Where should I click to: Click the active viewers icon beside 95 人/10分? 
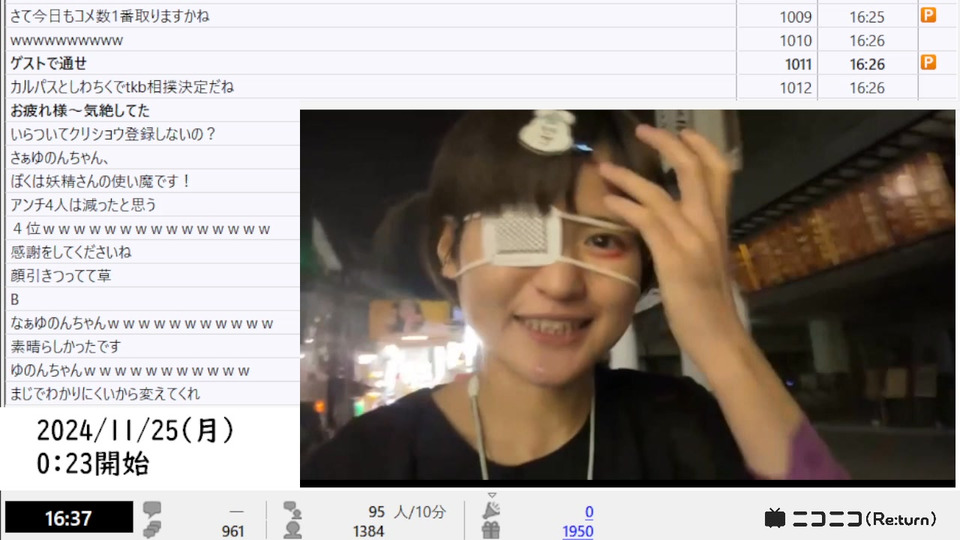pos(293,510)
